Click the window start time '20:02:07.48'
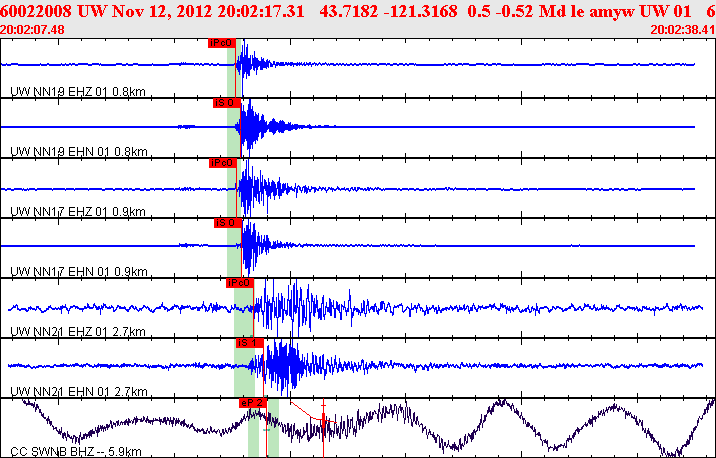 pos(32,30)
